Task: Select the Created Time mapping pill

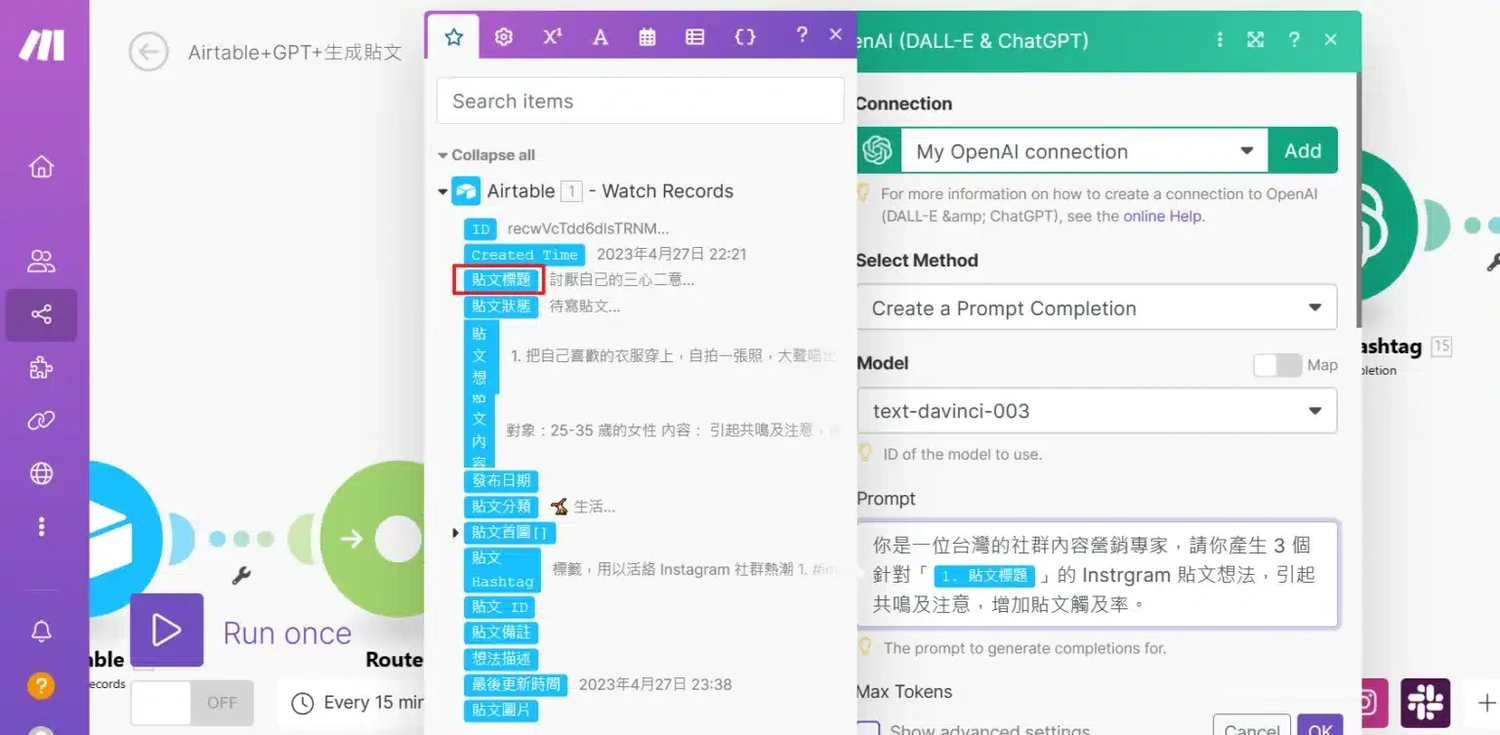Action: [524, 254]
